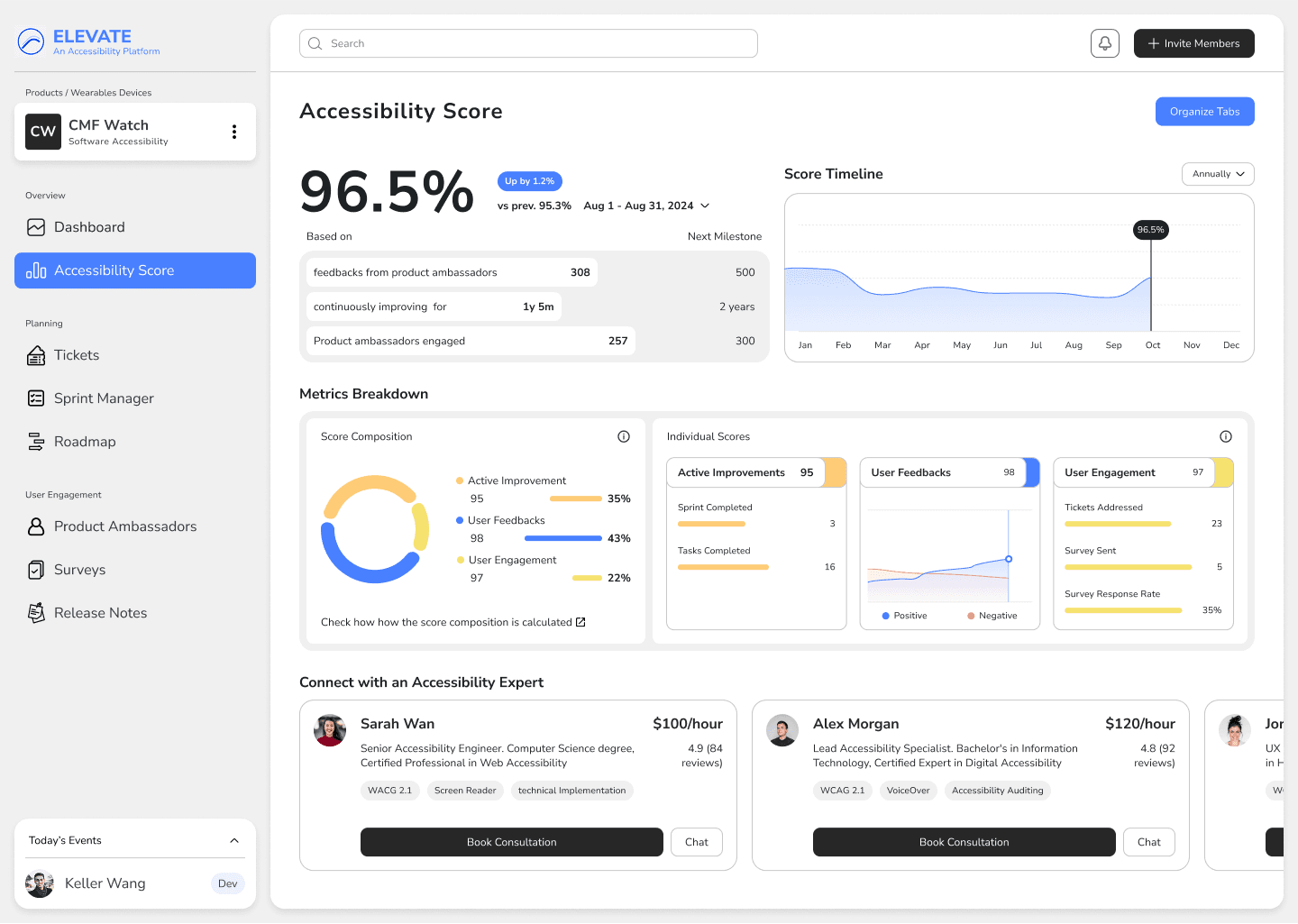The image size is (1298, 924).
Task: Book a consultation with Sarah Wan
Action: pos(511,842)
